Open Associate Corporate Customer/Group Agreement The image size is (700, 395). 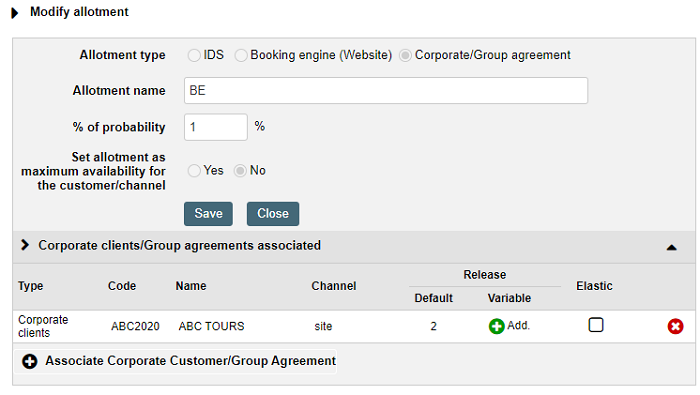[191, 361]
